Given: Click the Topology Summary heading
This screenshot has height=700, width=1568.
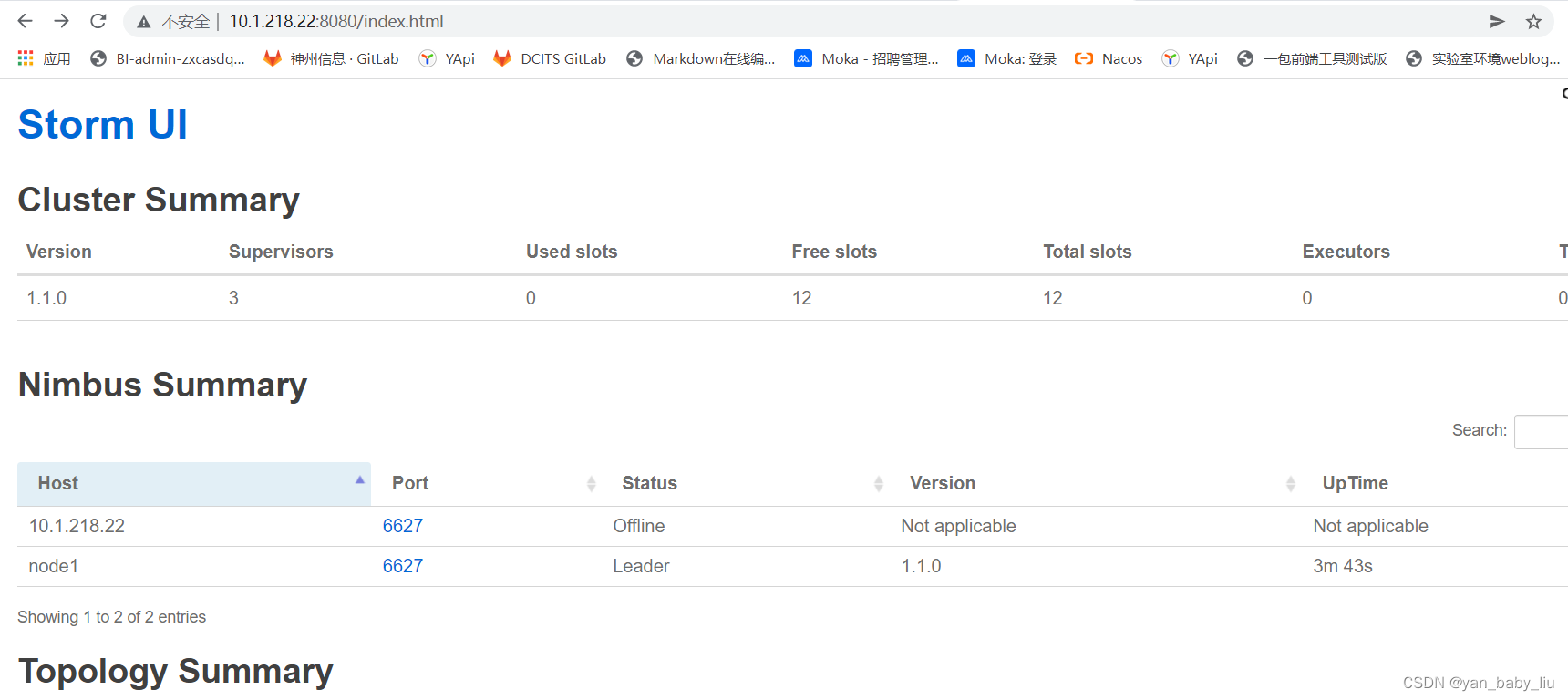Looking at the screenshot, I should tap(175, 672).
